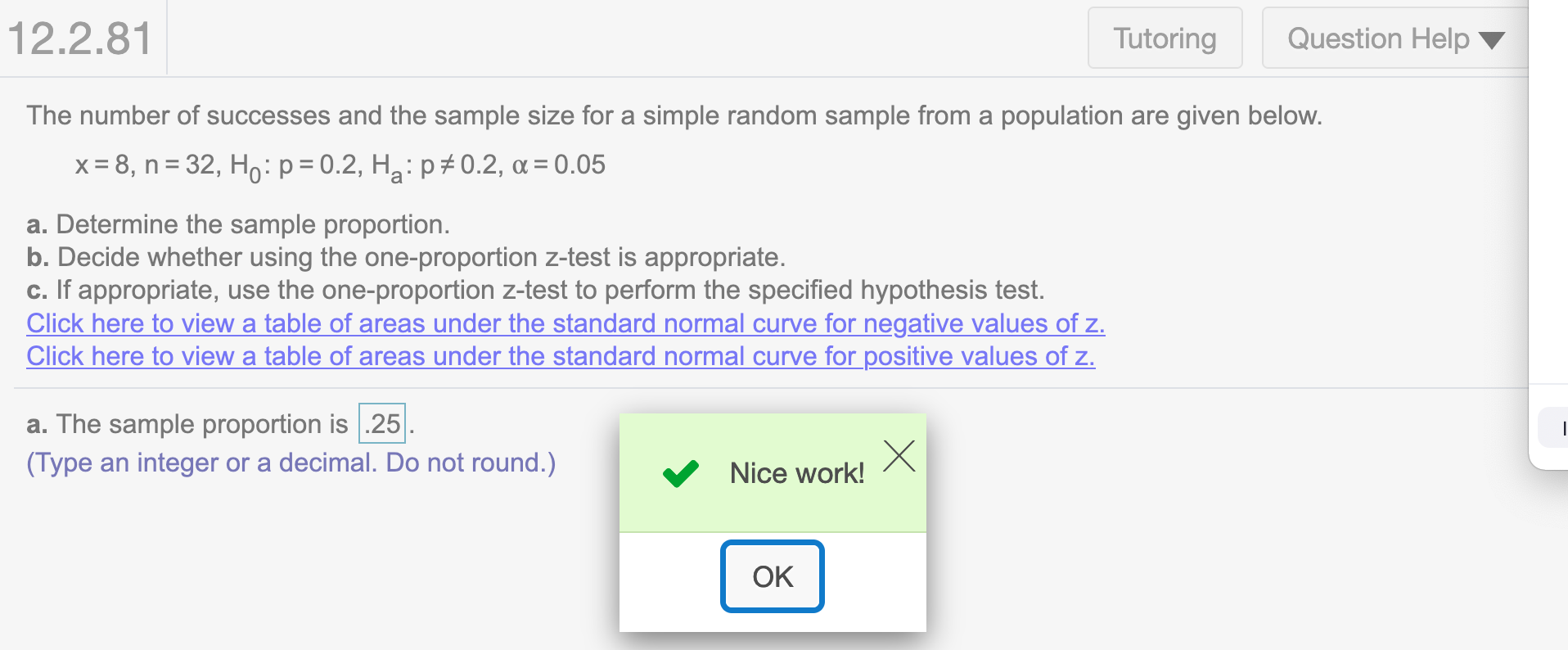Open the Tutoring panel

[1165, 38]
